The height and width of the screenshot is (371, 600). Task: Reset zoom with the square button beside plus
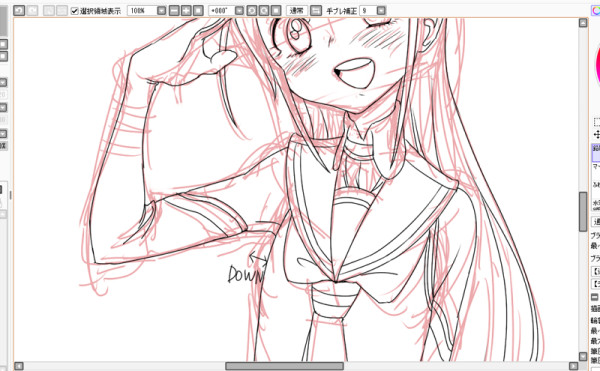[x=198, y=11]
